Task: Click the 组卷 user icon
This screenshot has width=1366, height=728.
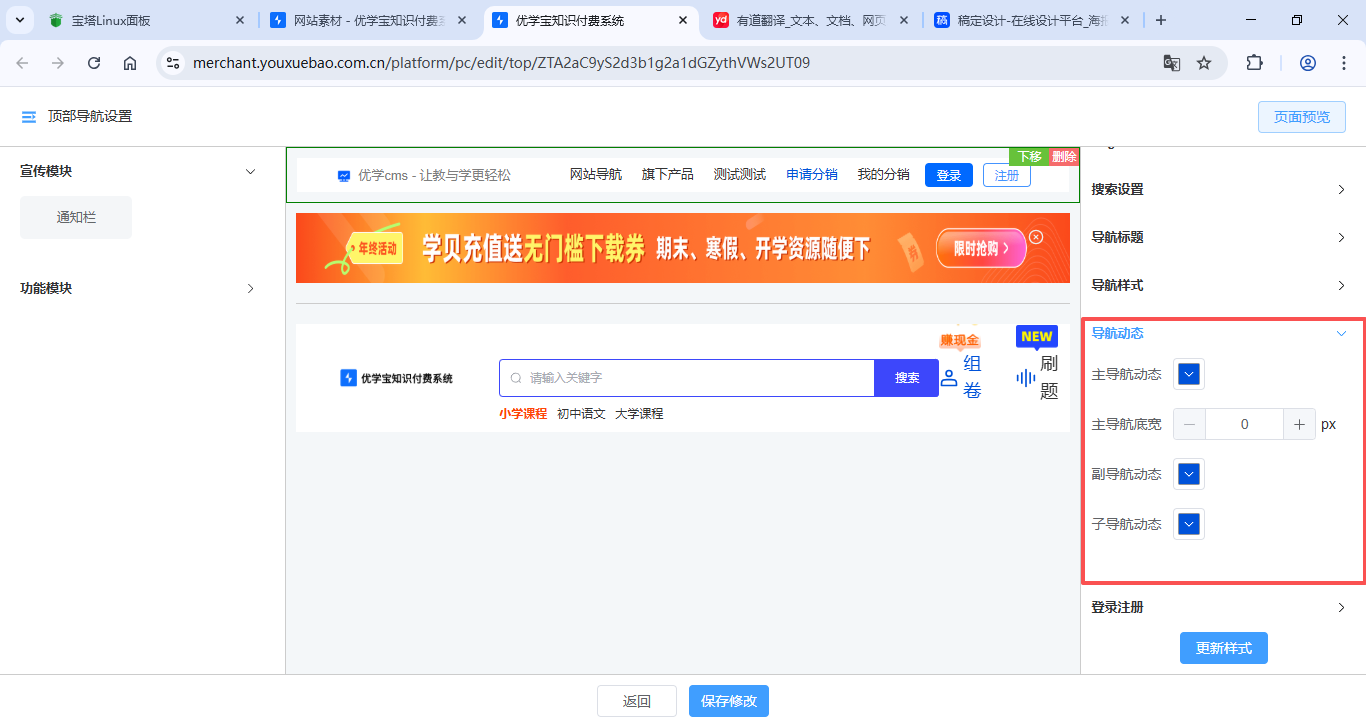Action: pyautogui.click(x=949, y=378)
